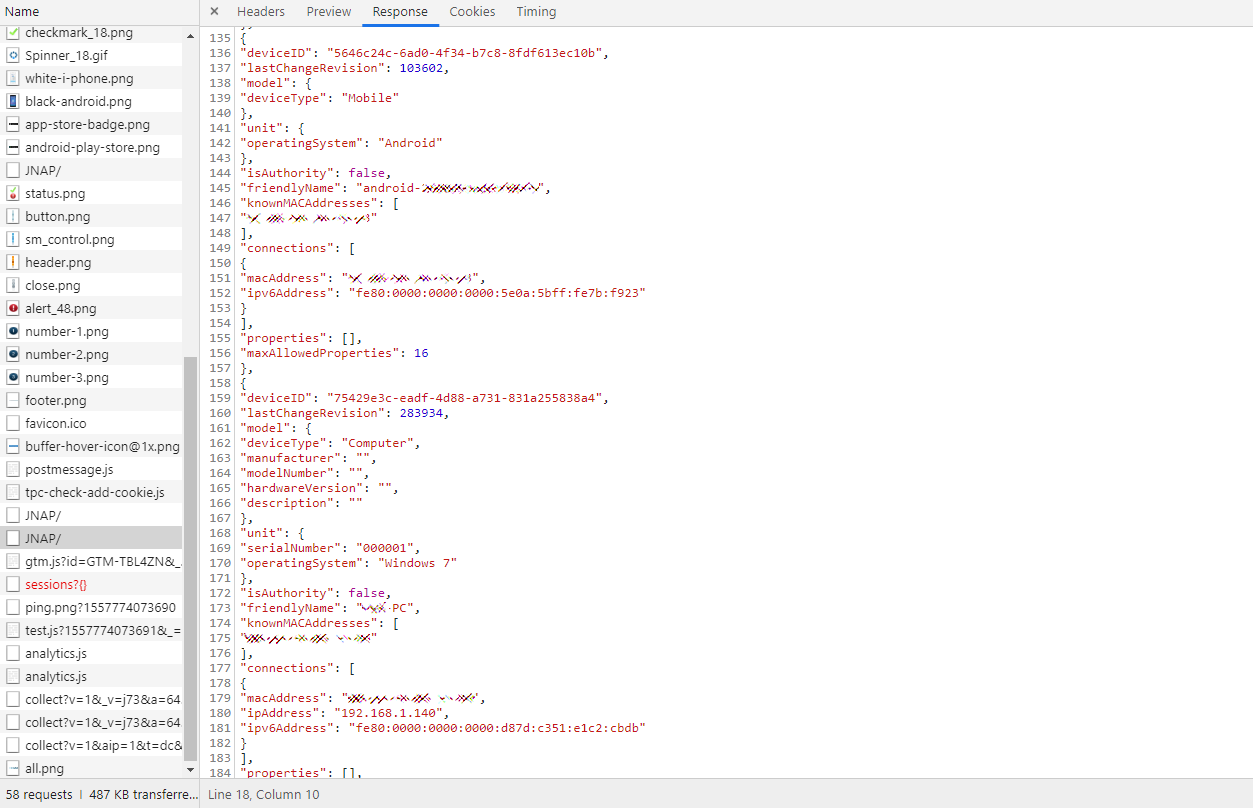Click the checkmark_18.png file icon
Image resolution: width=1253 pixels, height=808 pixels.
13,33
